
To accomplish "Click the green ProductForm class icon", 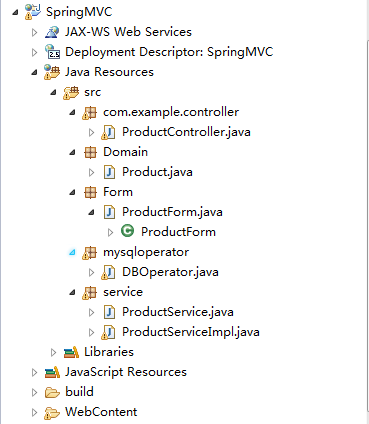I will [128, 231].
